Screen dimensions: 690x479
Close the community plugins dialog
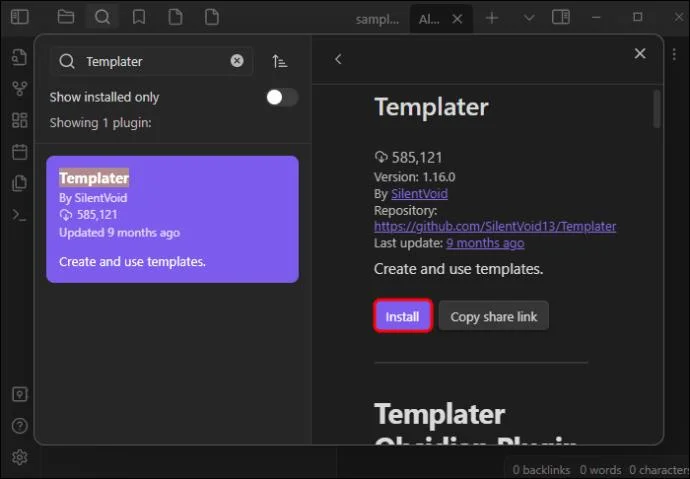[x=640, y=54]
